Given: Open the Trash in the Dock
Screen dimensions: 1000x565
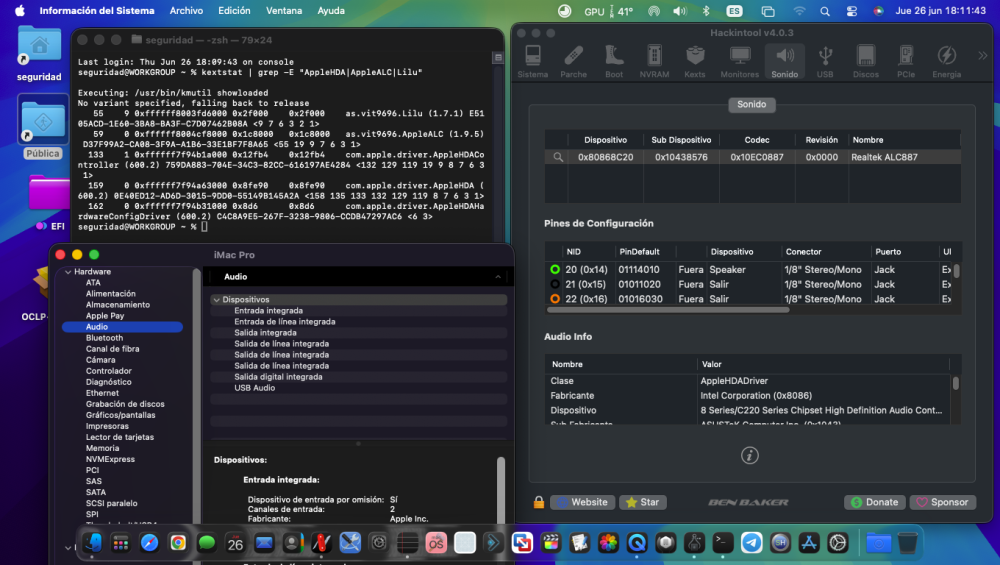Looking at the screenshot, I should coord(907,543).
